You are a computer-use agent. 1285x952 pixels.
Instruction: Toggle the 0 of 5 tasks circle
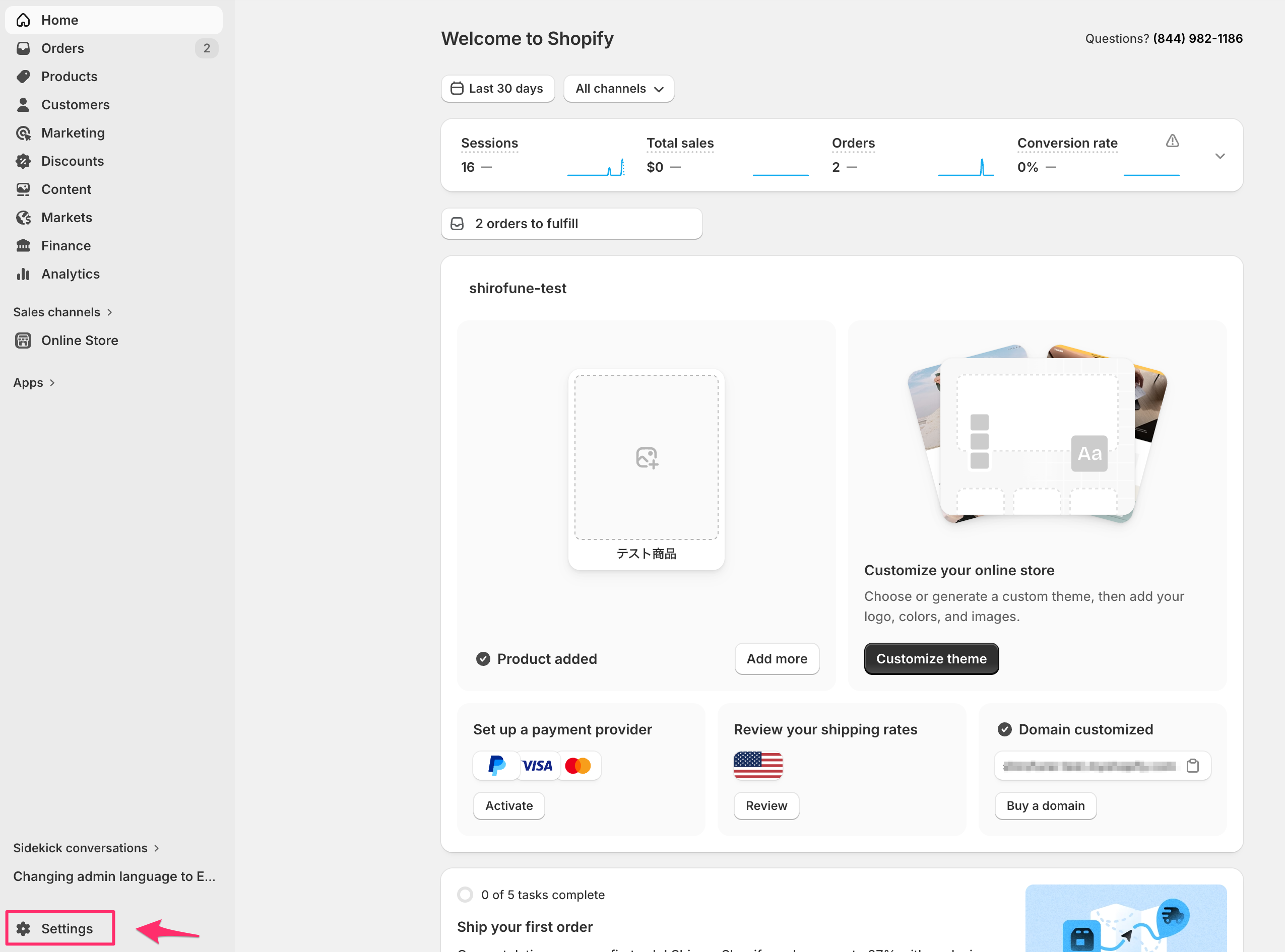[x=465, y=895]
